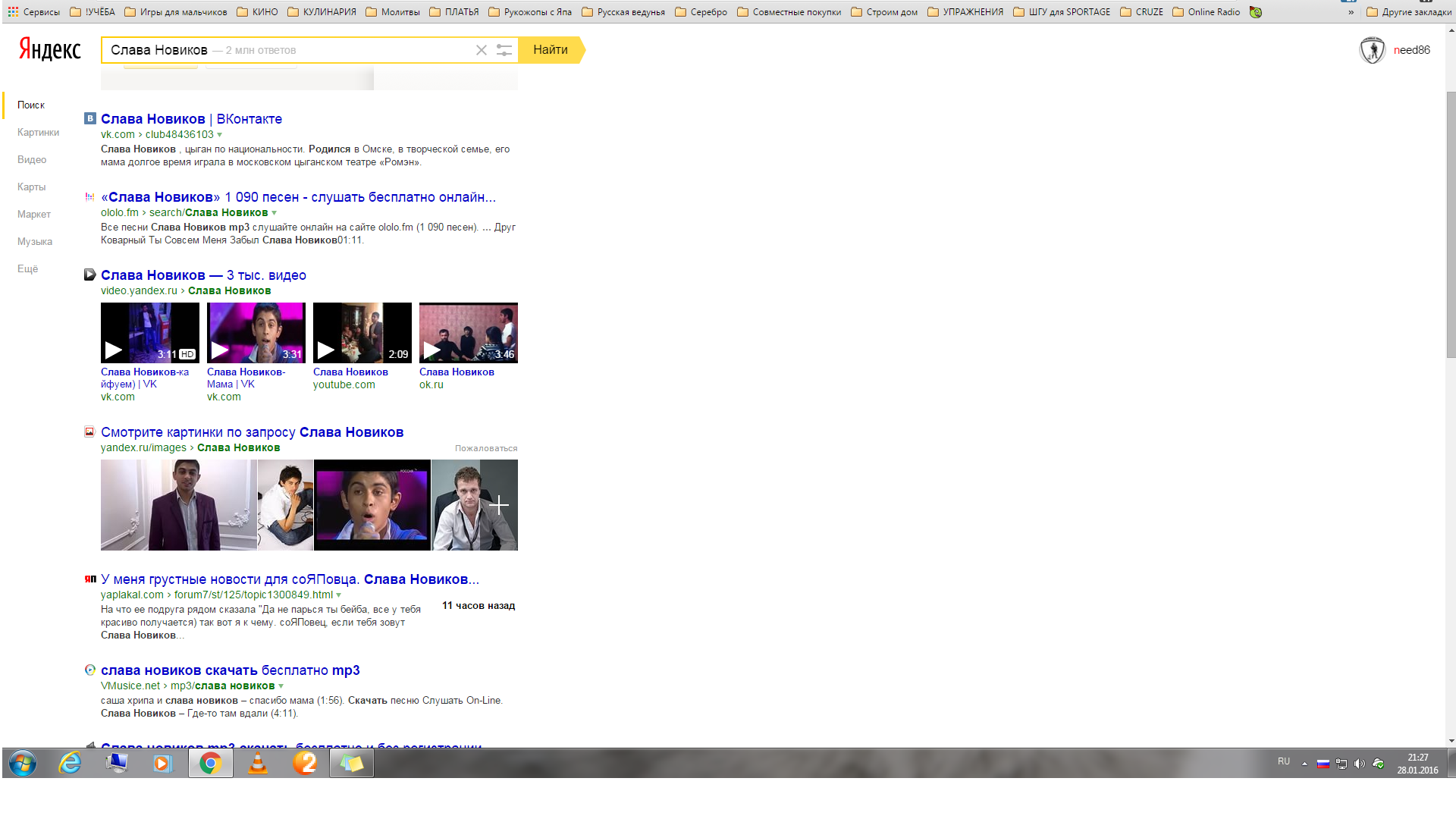Click the picture favicon beside images result
Screen dimensions: 1456x819
coord(89,431)
